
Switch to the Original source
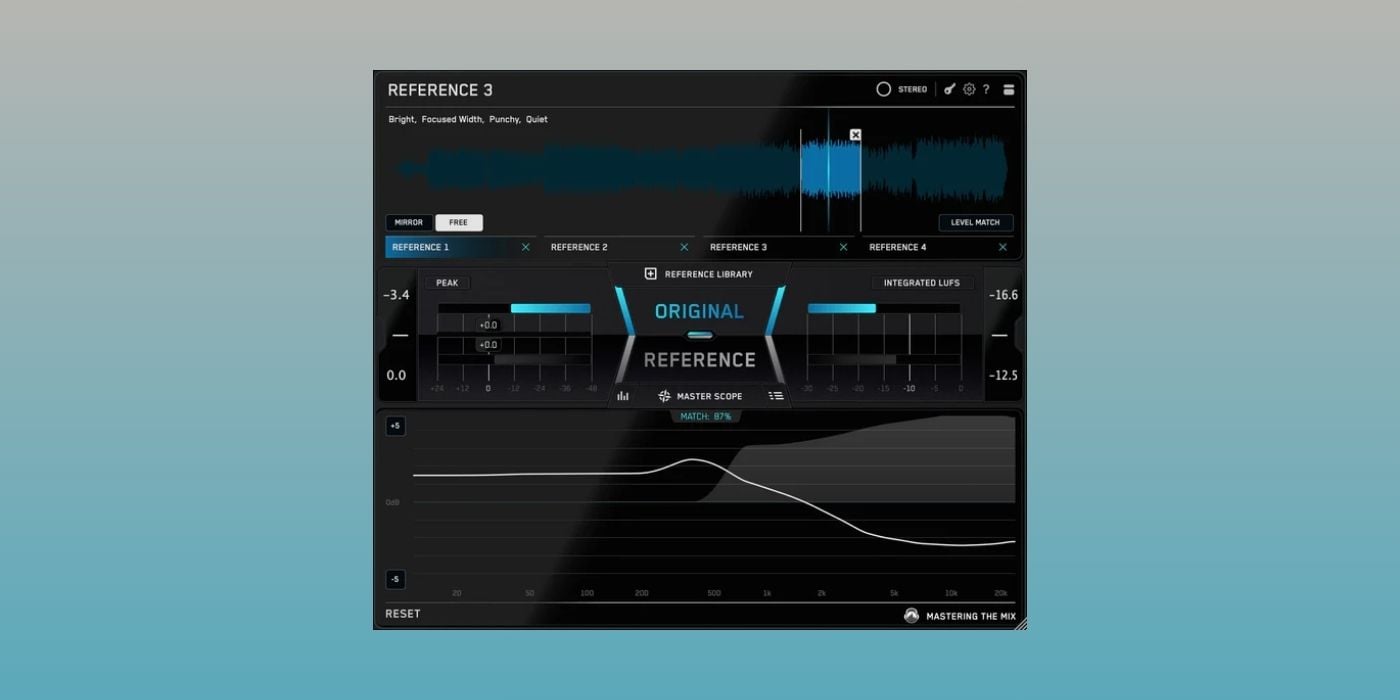[x=699, y=311]
